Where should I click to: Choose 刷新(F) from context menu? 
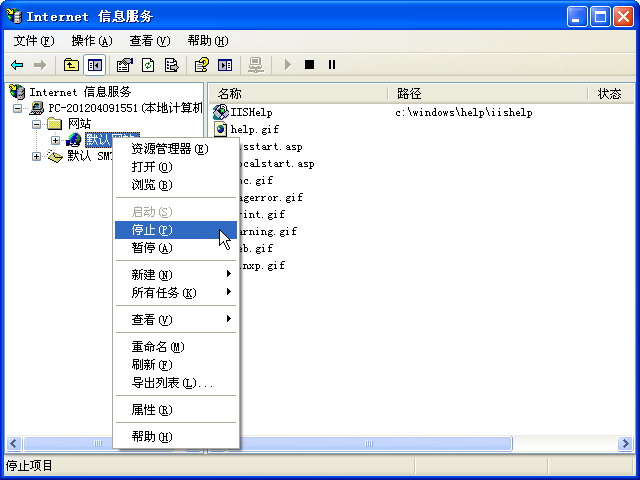coord(176,364)
